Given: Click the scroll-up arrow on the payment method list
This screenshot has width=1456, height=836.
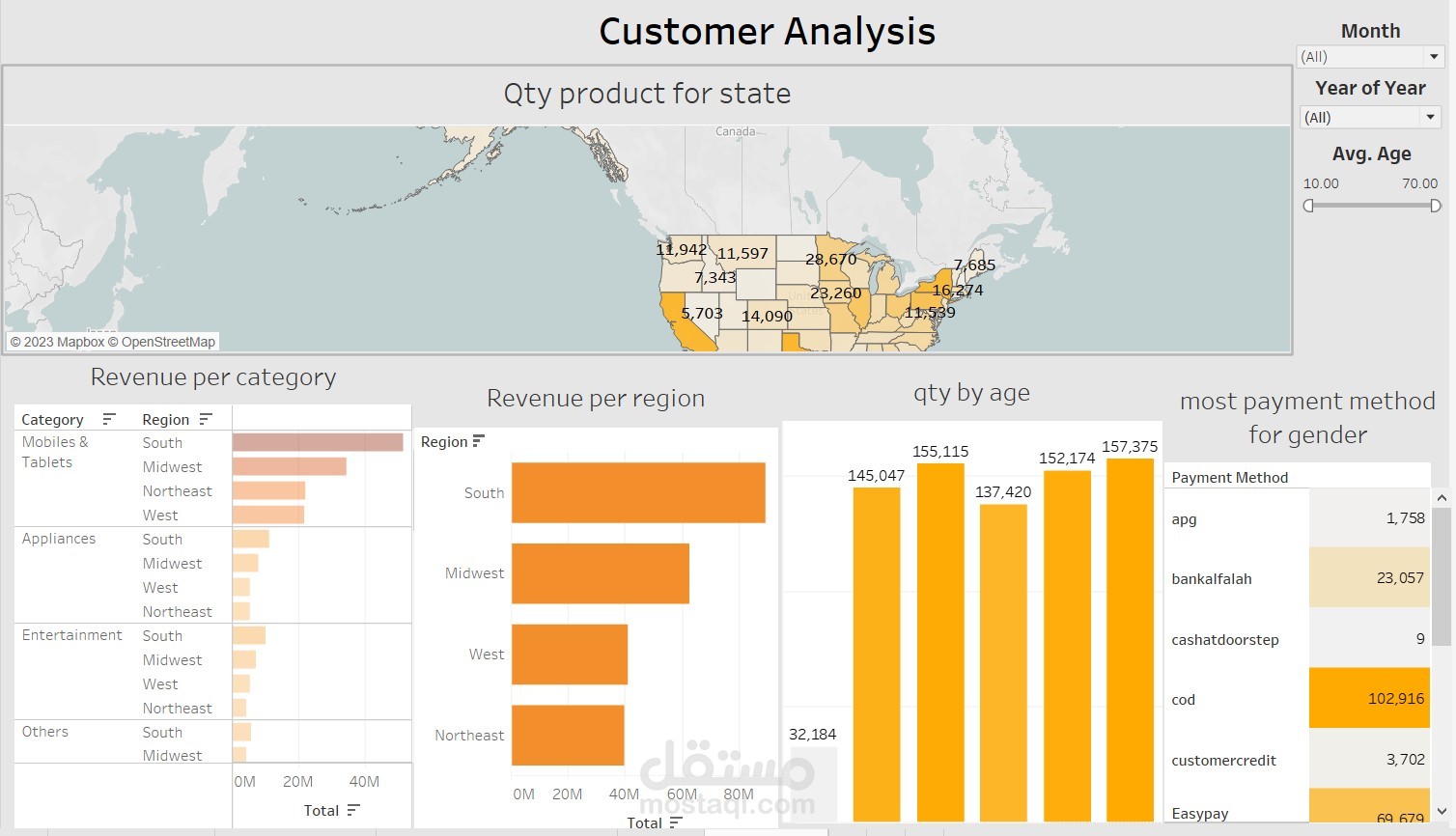Looking at the screenshot, I should (x=1442, y=496).
